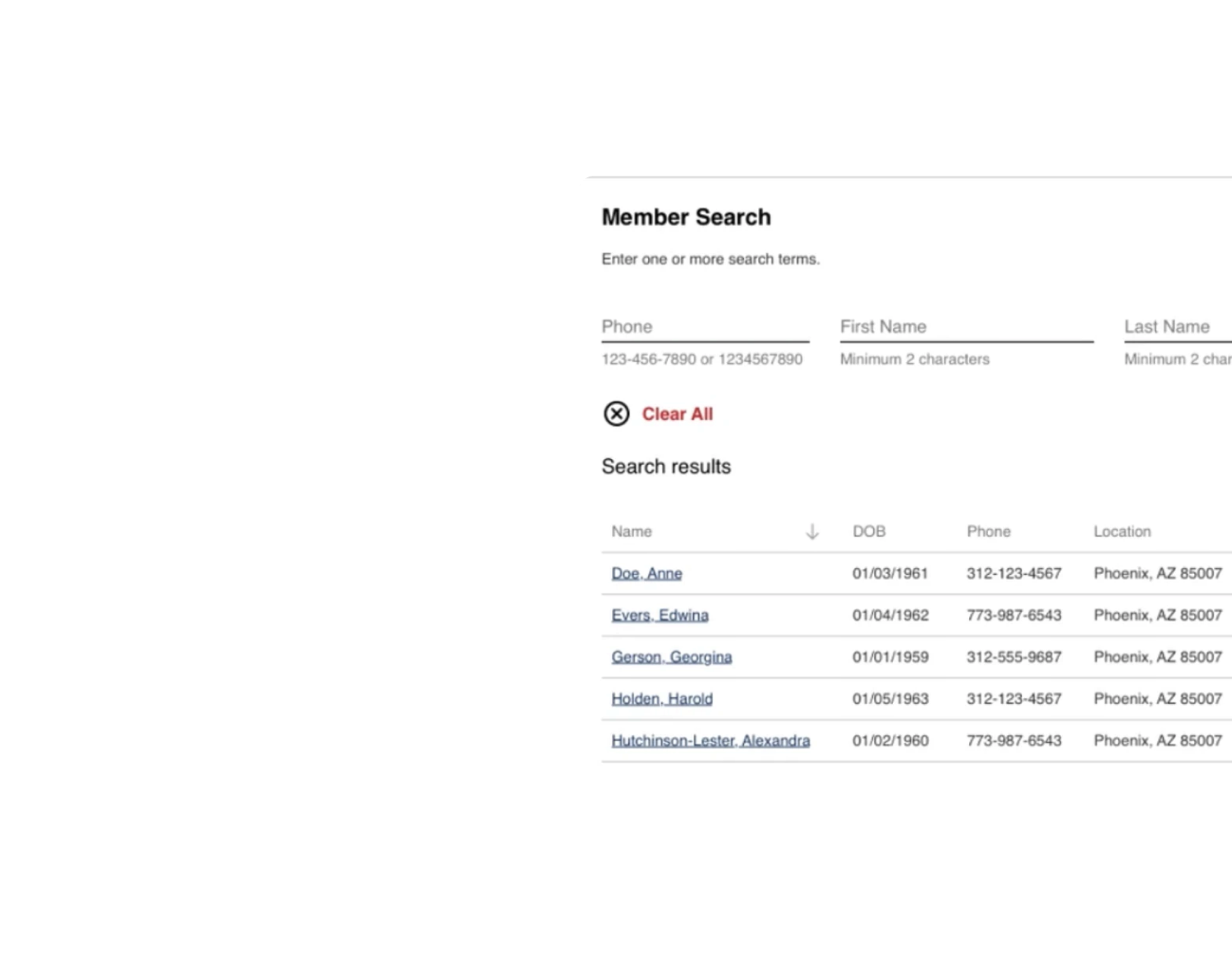Click the Hutchinson-Lester, Alexandra link
Screen dimensions: 1232x969
tap(710, 742)
